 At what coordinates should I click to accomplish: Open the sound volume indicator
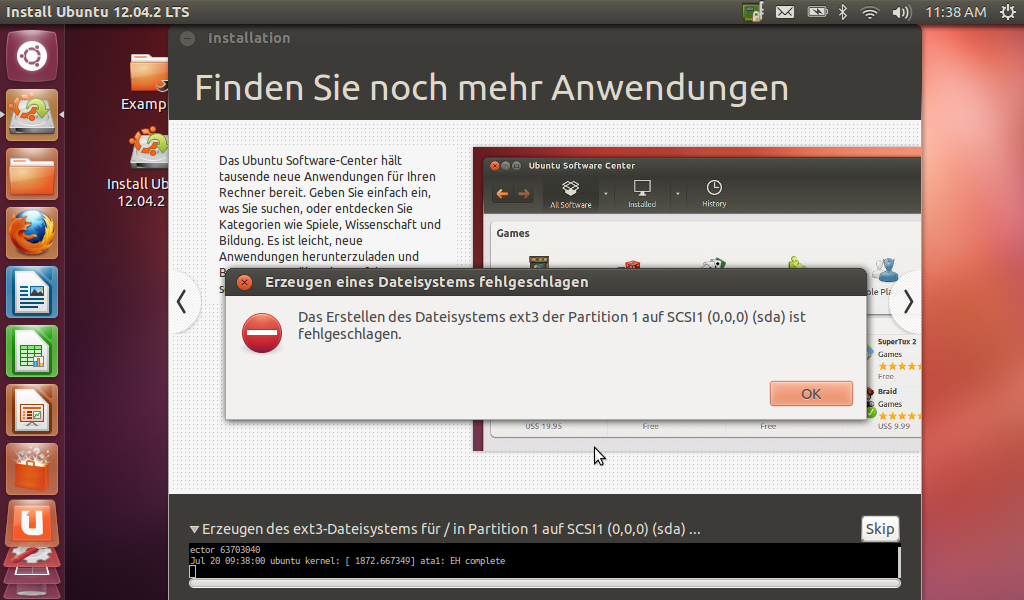[900, 12]
